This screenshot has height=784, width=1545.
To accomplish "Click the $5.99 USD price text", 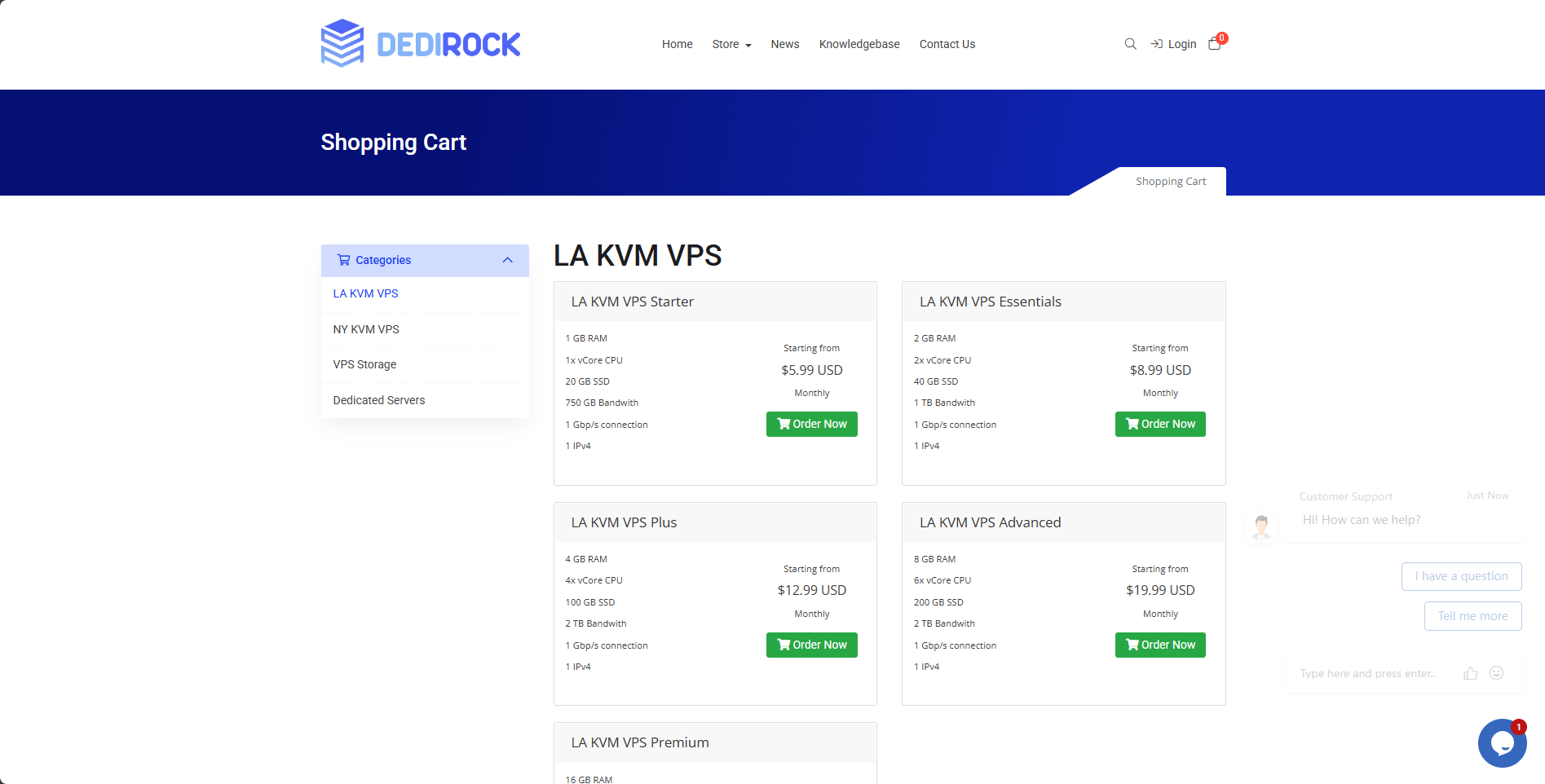I will click(x=811, y=370).
